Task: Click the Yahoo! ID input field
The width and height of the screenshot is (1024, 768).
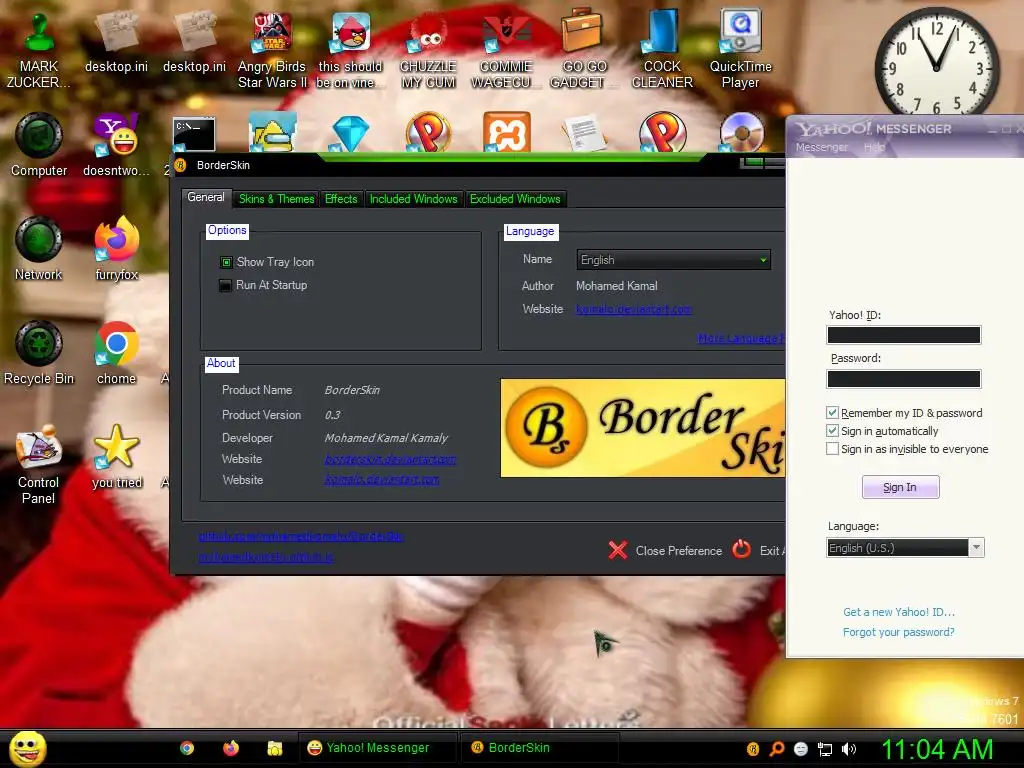Action: point(904,335)
